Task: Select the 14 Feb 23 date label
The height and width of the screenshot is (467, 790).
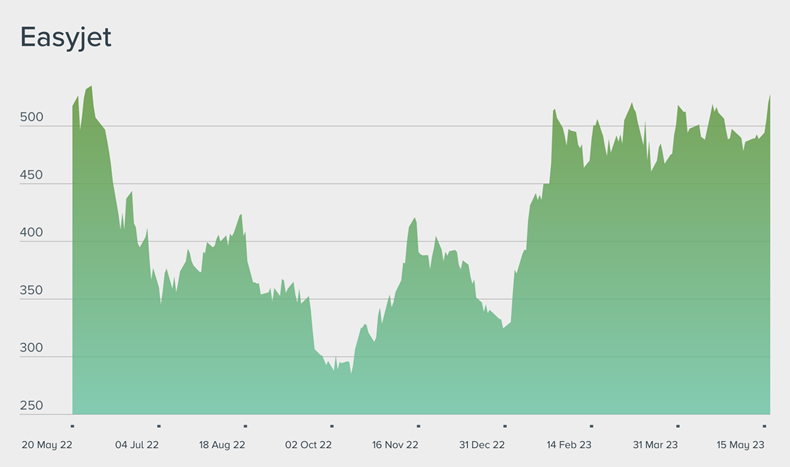Action: click(x=568, y=444)
